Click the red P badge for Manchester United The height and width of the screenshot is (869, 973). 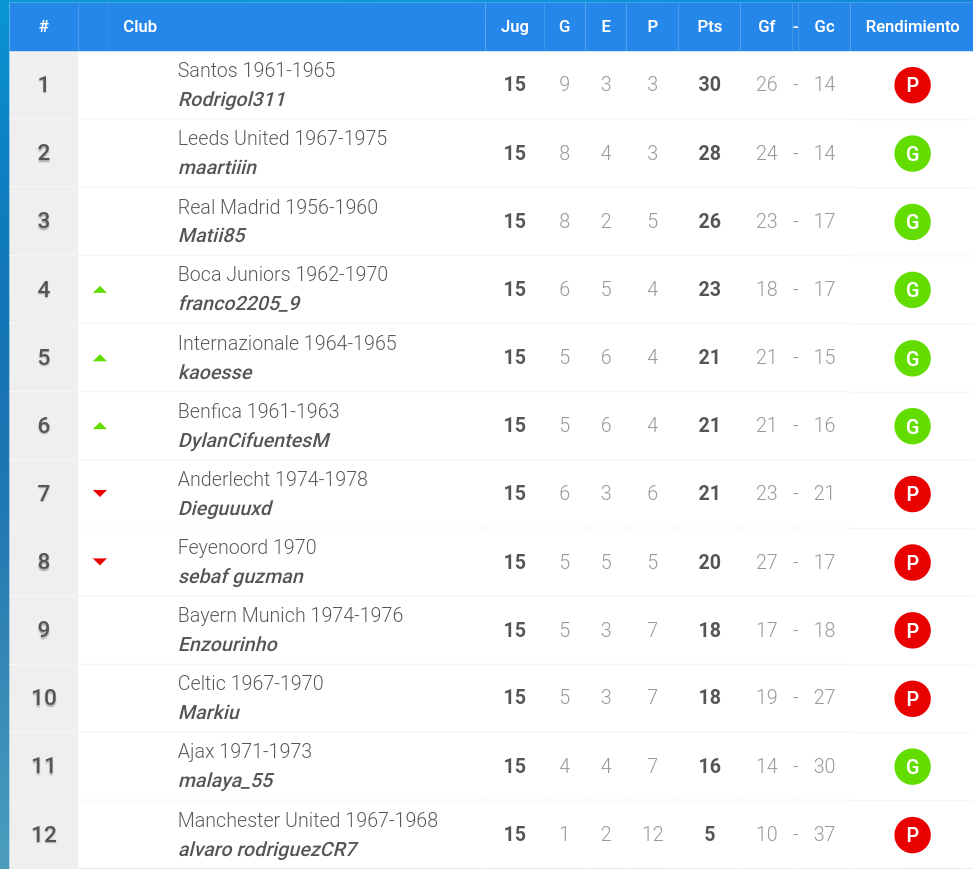pyautogui.click(x=912, y=835)
